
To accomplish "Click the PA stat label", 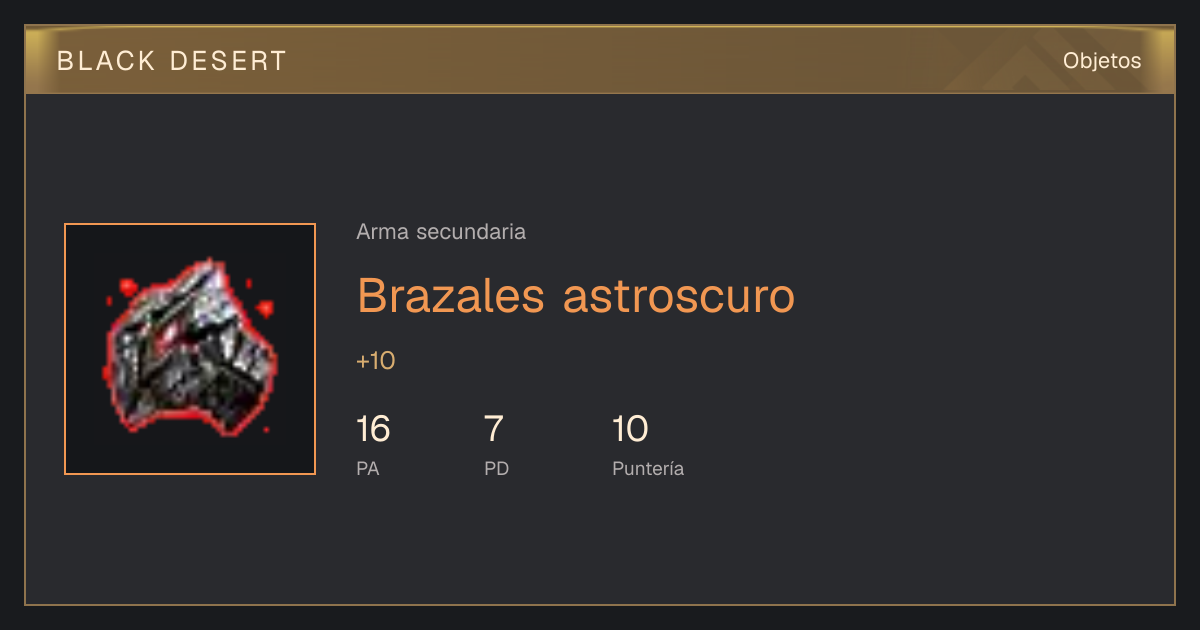I will (368, 468).
